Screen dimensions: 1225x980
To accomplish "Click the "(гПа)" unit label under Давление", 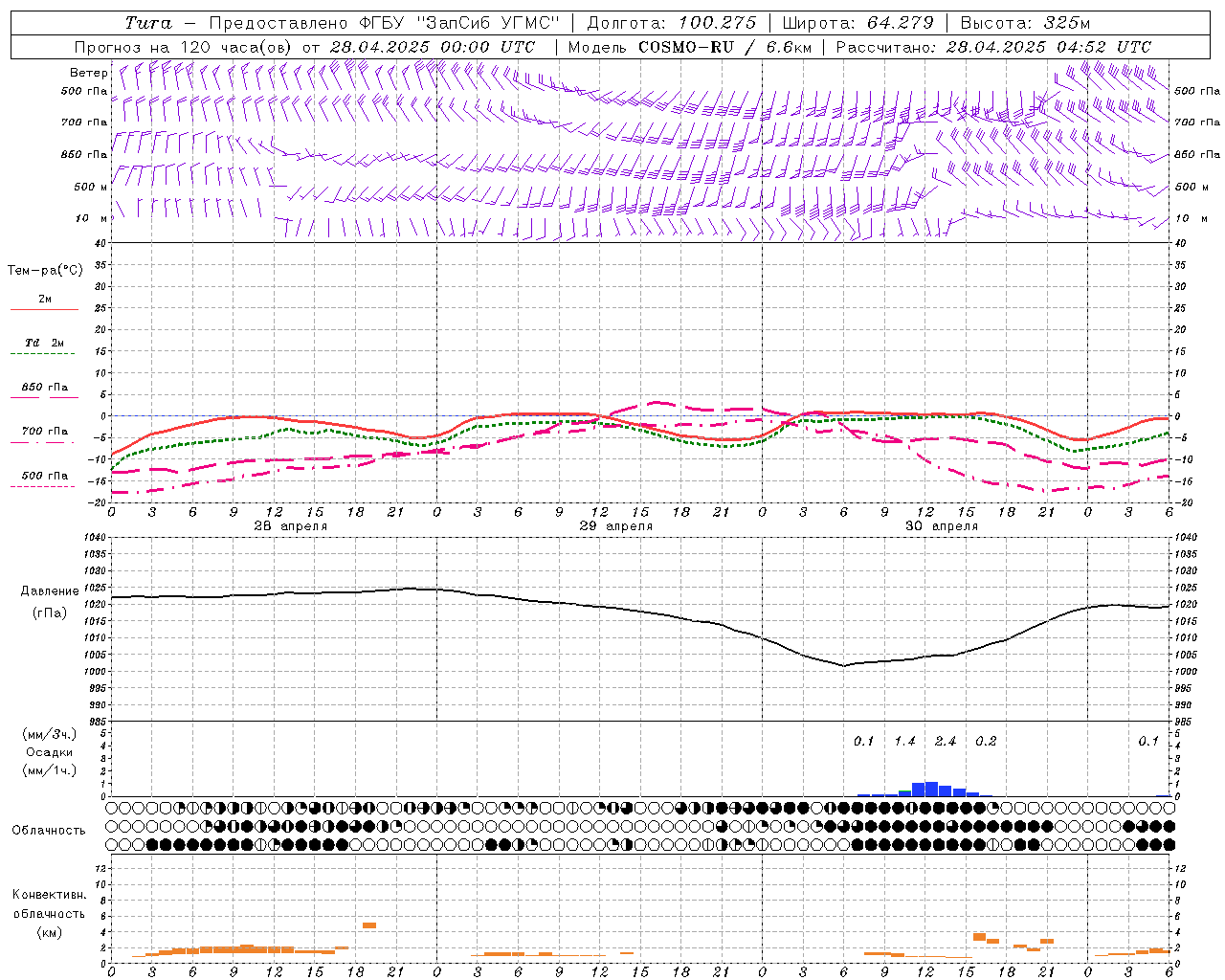I will coord(50,612).
